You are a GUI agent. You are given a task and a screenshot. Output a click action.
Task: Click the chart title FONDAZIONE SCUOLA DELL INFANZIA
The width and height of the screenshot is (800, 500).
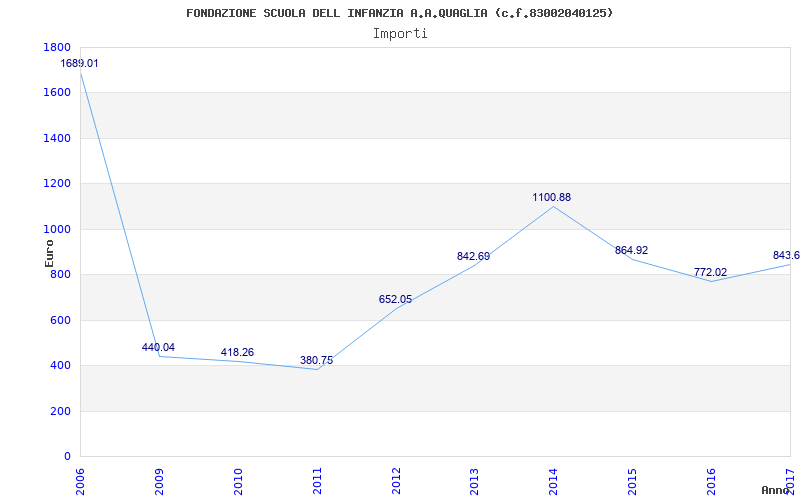[399, 13]
